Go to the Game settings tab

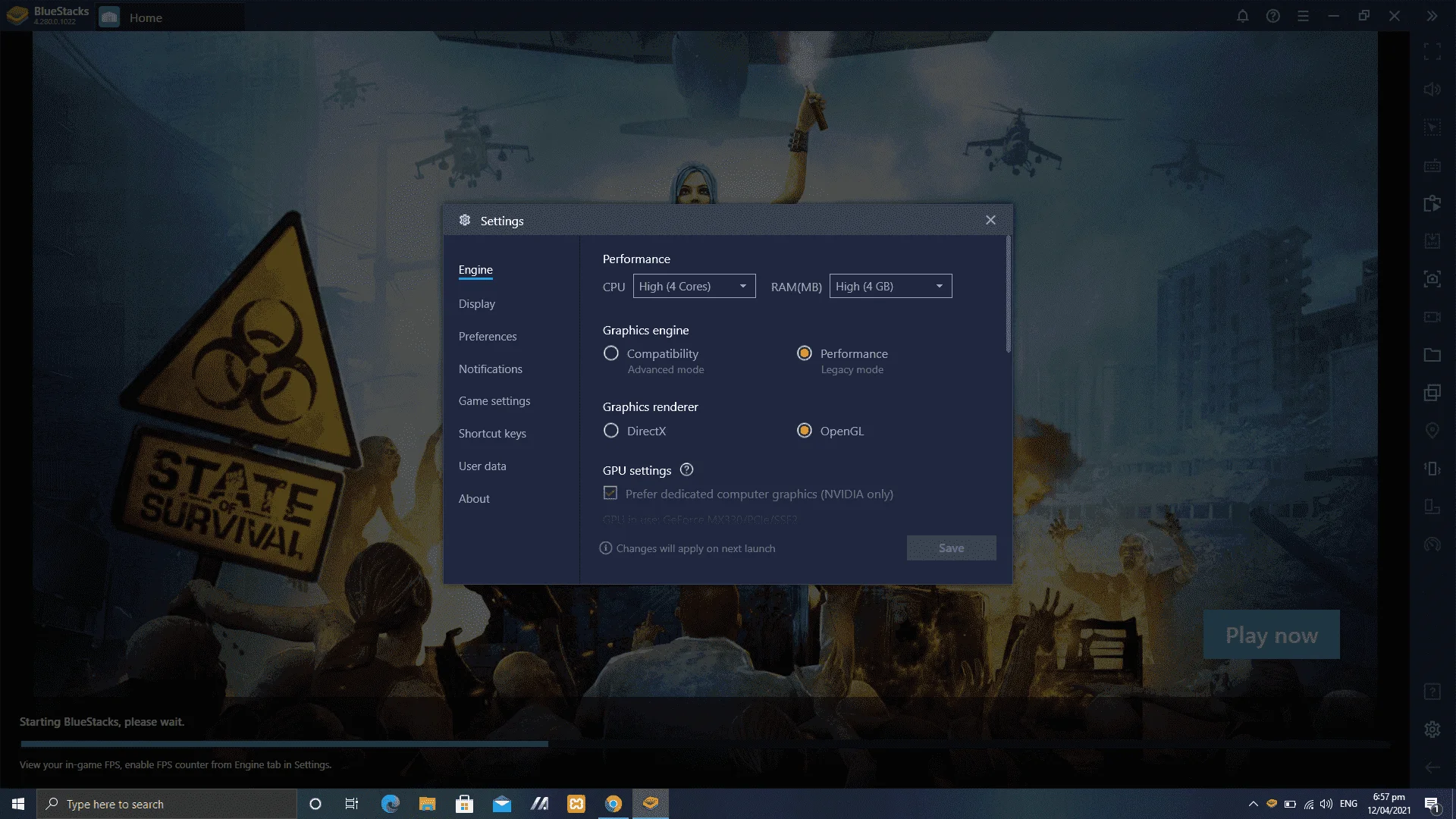pyautogui.click(x=494, y=401)
